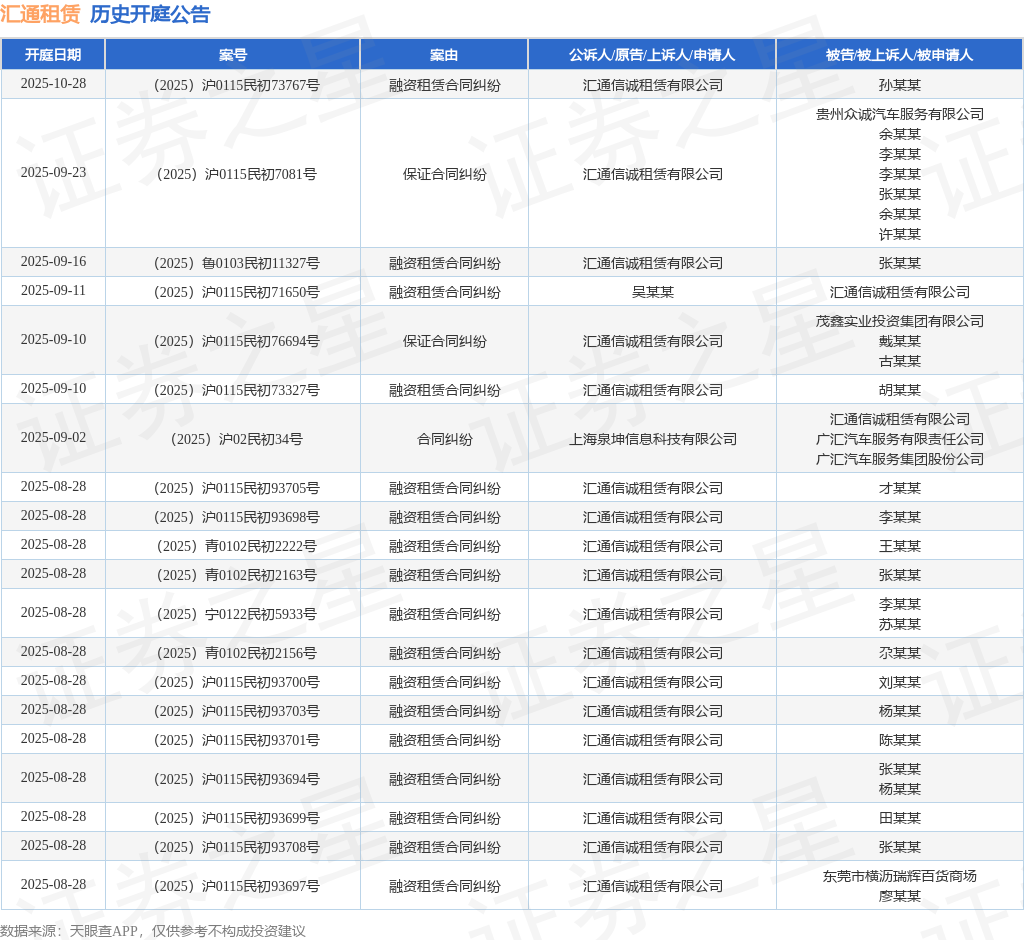The height and width of the screenshot is (940, 1024).
Task: Click case number 沪0115民初93697号
Action: point(236,886)
